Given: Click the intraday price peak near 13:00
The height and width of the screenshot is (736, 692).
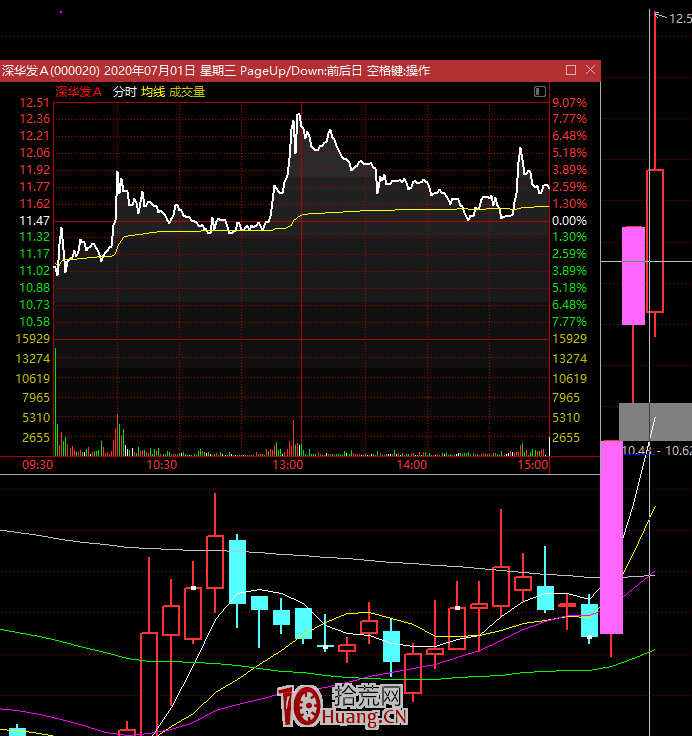Looking at the screenshot, I should click(x=298, y=115).
